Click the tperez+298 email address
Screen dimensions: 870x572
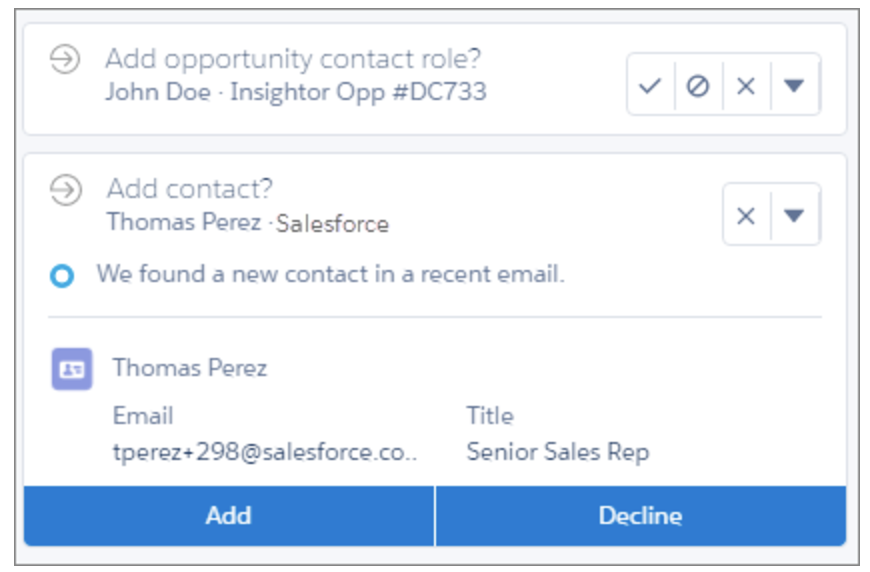click(265, 452)
